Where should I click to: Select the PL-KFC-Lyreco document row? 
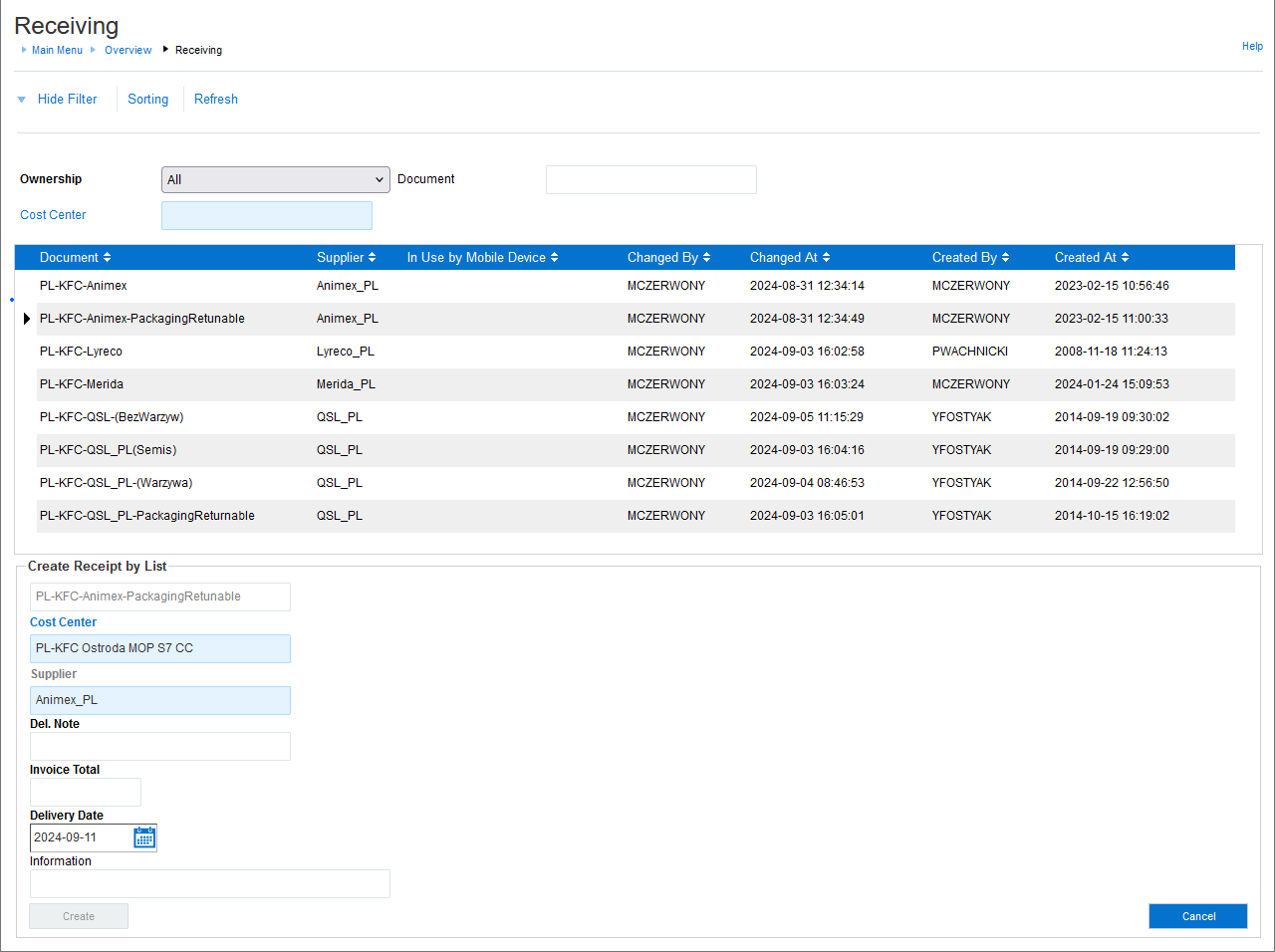coord(81,352)
